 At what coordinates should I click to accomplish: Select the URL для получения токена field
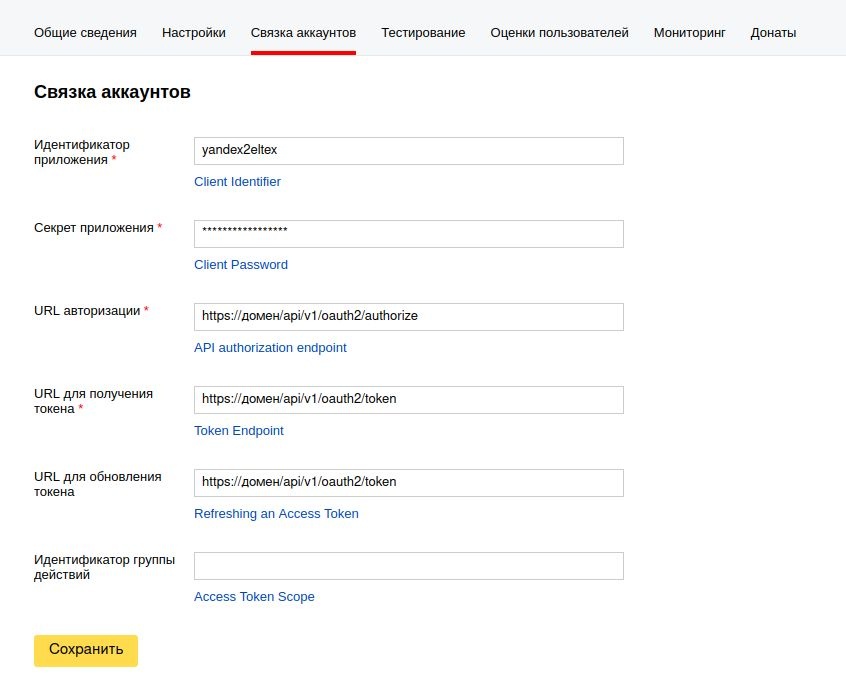pos(408,399)
